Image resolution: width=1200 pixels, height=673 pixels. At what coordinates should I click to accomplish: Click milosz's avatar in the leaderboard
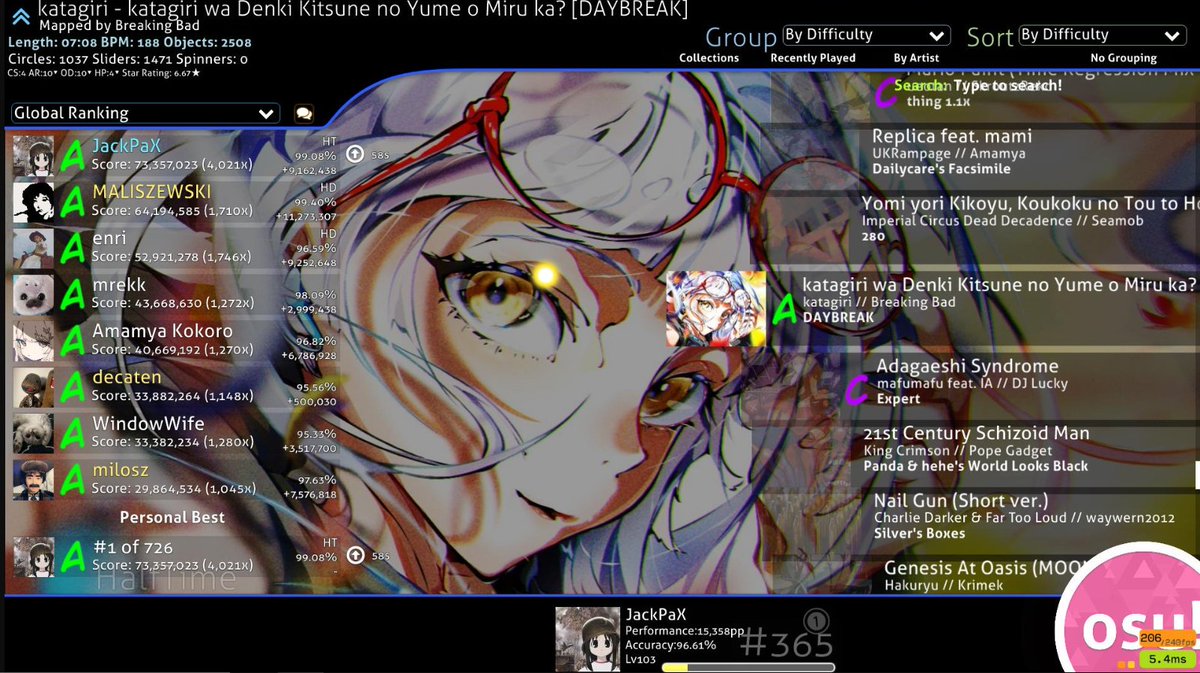33,480
